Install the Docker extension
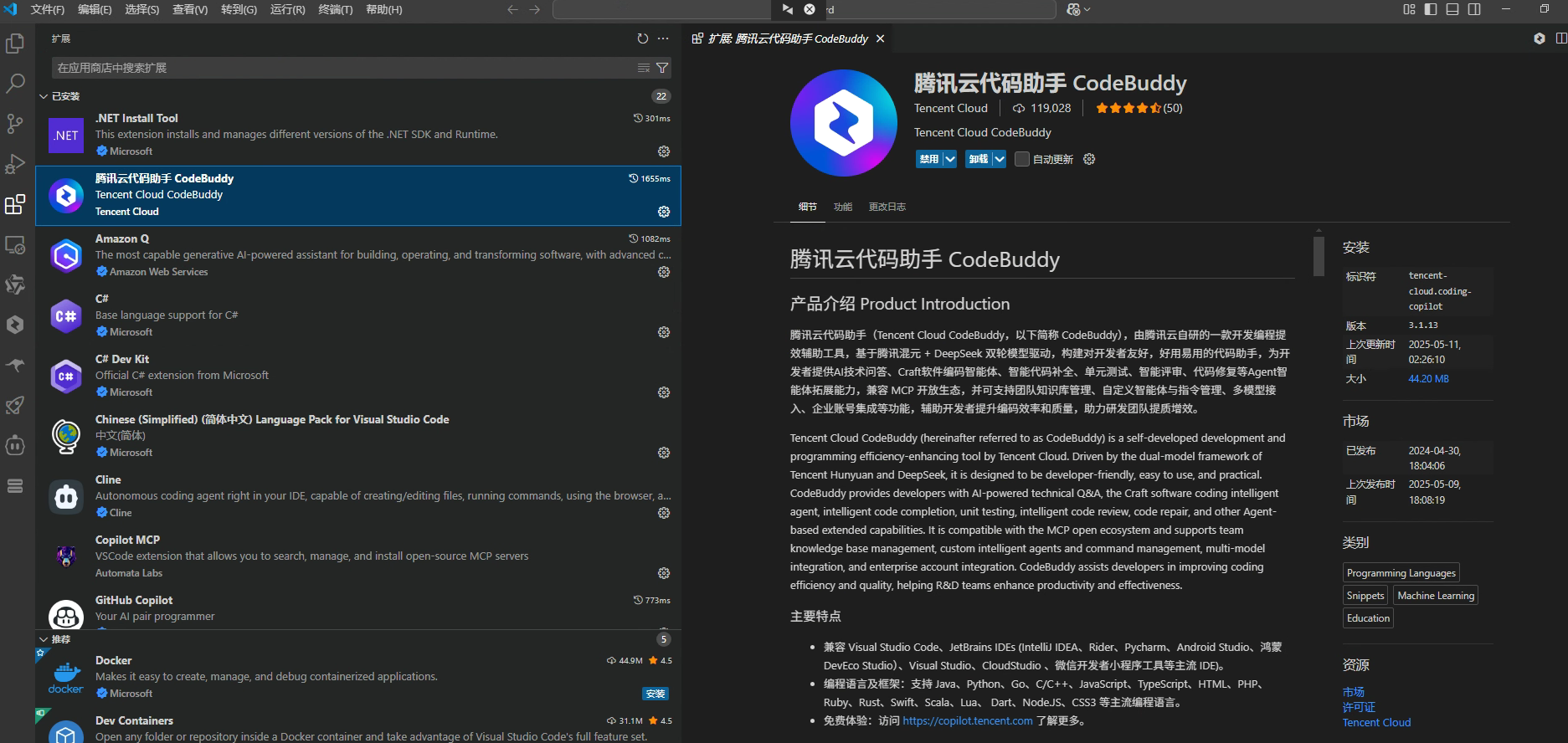 pos(655,694)
